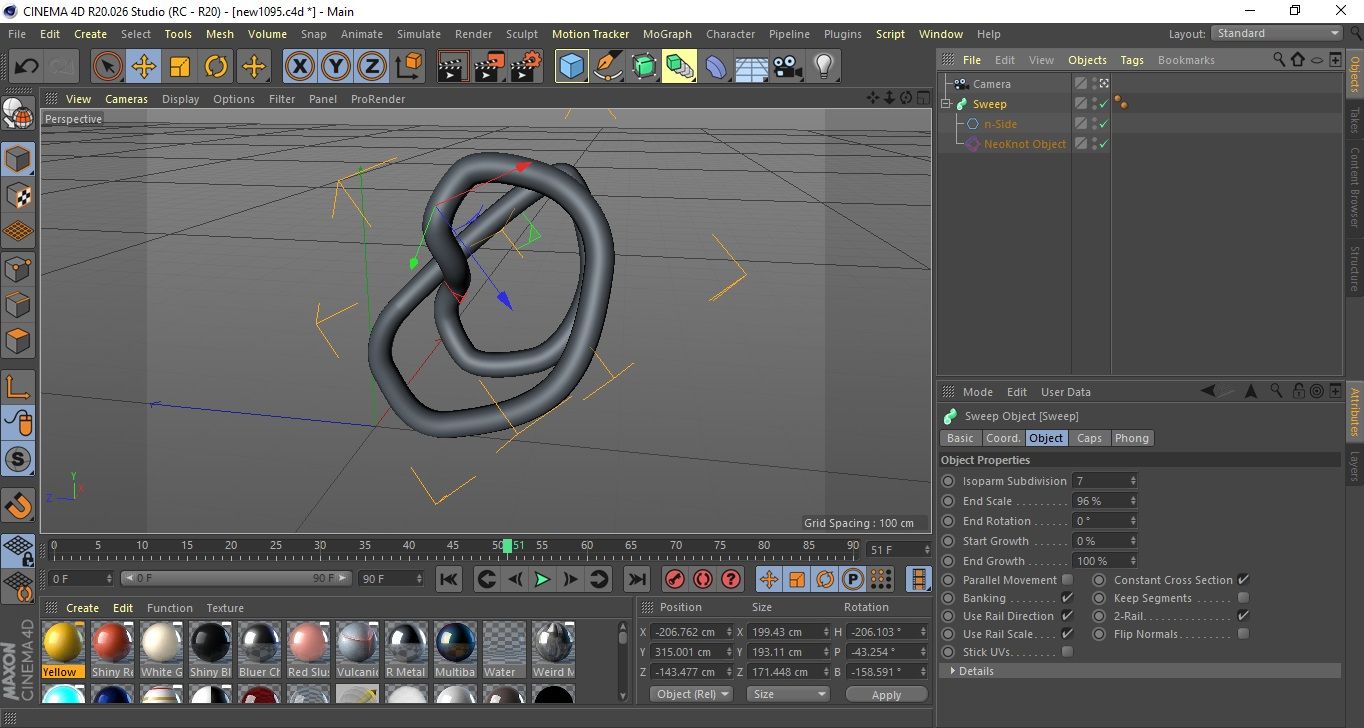
Task: Open the Simulate menu
Action: pos(419,34)
